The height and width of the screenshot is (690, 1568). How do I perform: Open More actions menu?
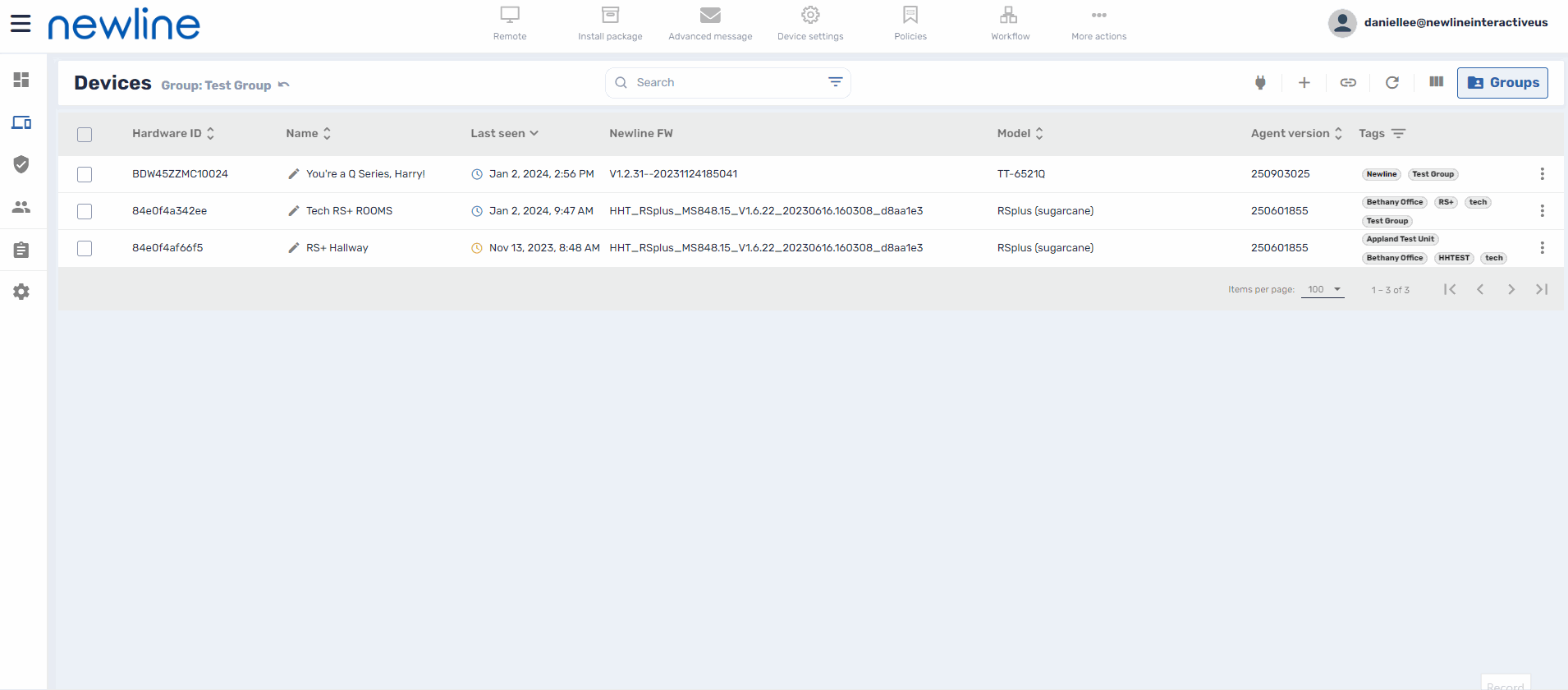coord(1098,23)
